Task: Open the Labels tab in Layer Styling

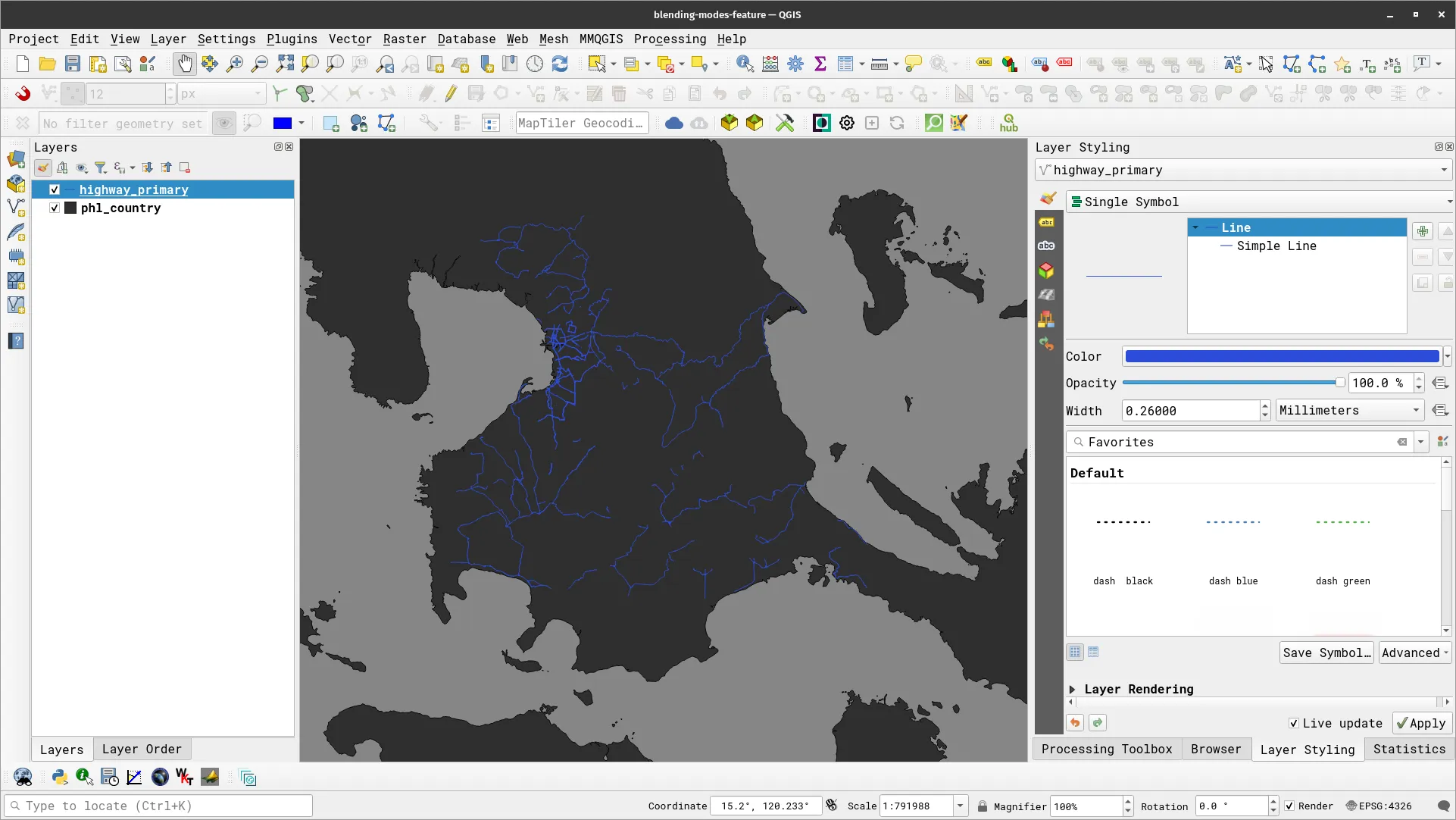Action: (x=1046, y=222)
